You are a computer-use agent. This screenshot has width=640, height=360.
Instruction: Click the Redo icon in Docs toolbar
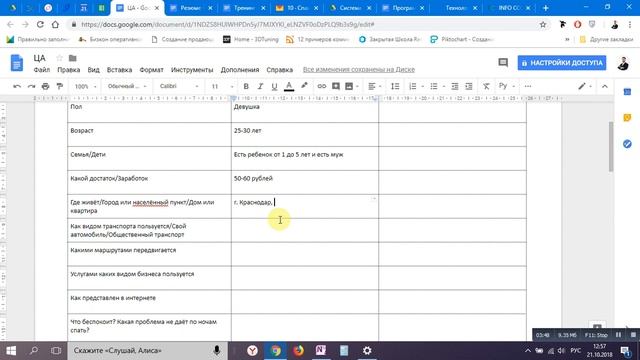pos(31,87)
